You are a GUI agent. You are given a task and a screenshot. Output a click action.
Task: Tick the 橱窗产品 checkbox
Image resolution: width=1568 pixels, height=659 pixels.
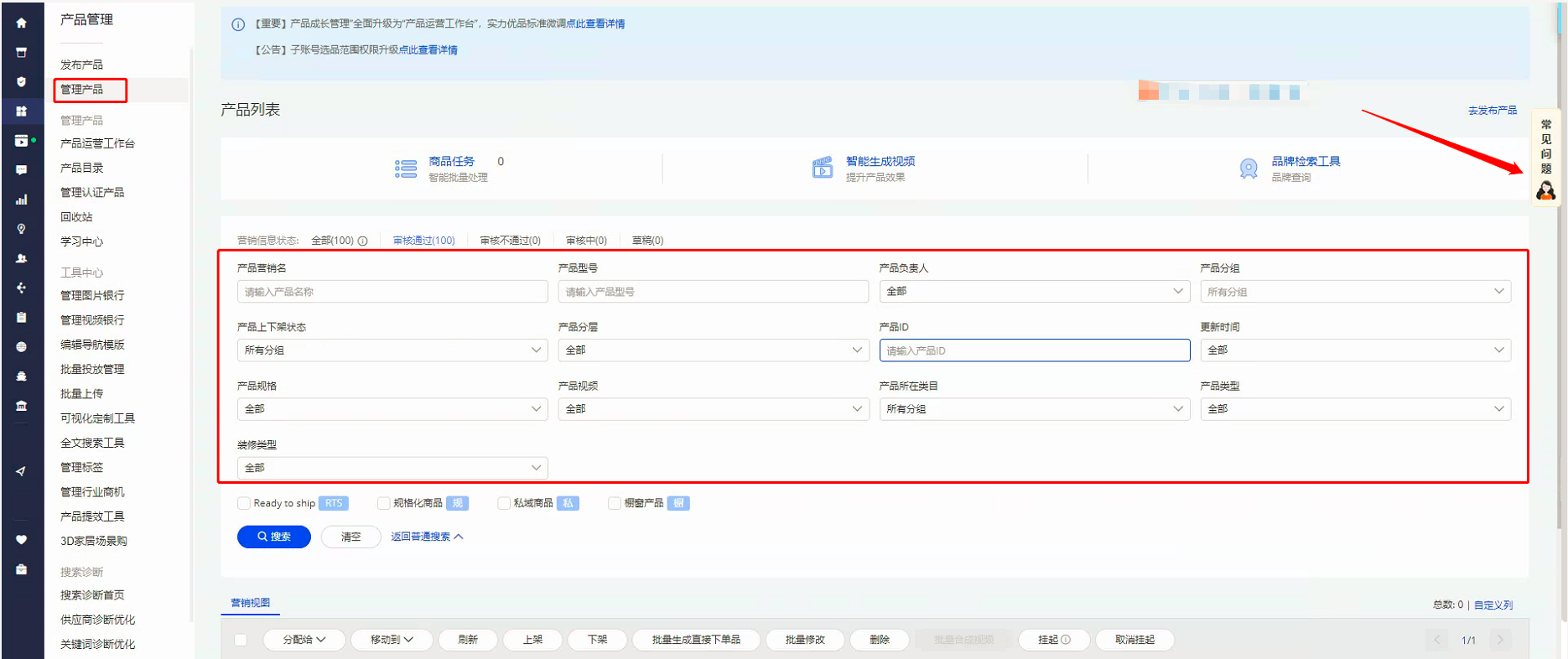coord(615,503)
